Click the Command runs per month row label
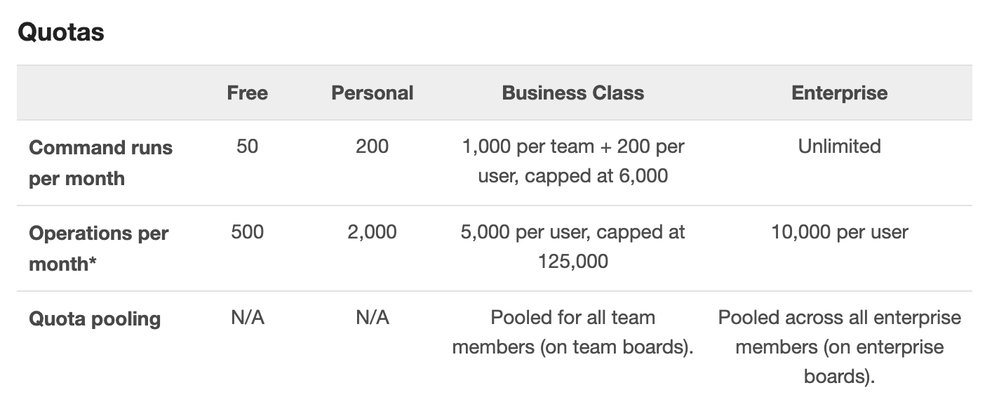 coord(101,162)
